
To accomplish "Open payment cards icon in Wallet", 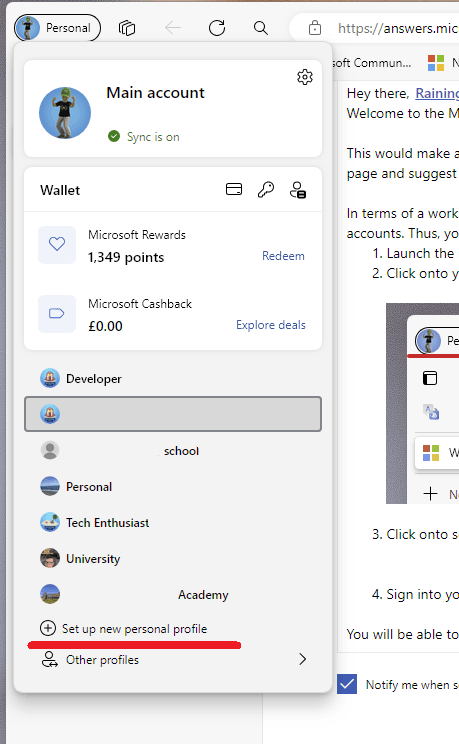I will [234, 189].
